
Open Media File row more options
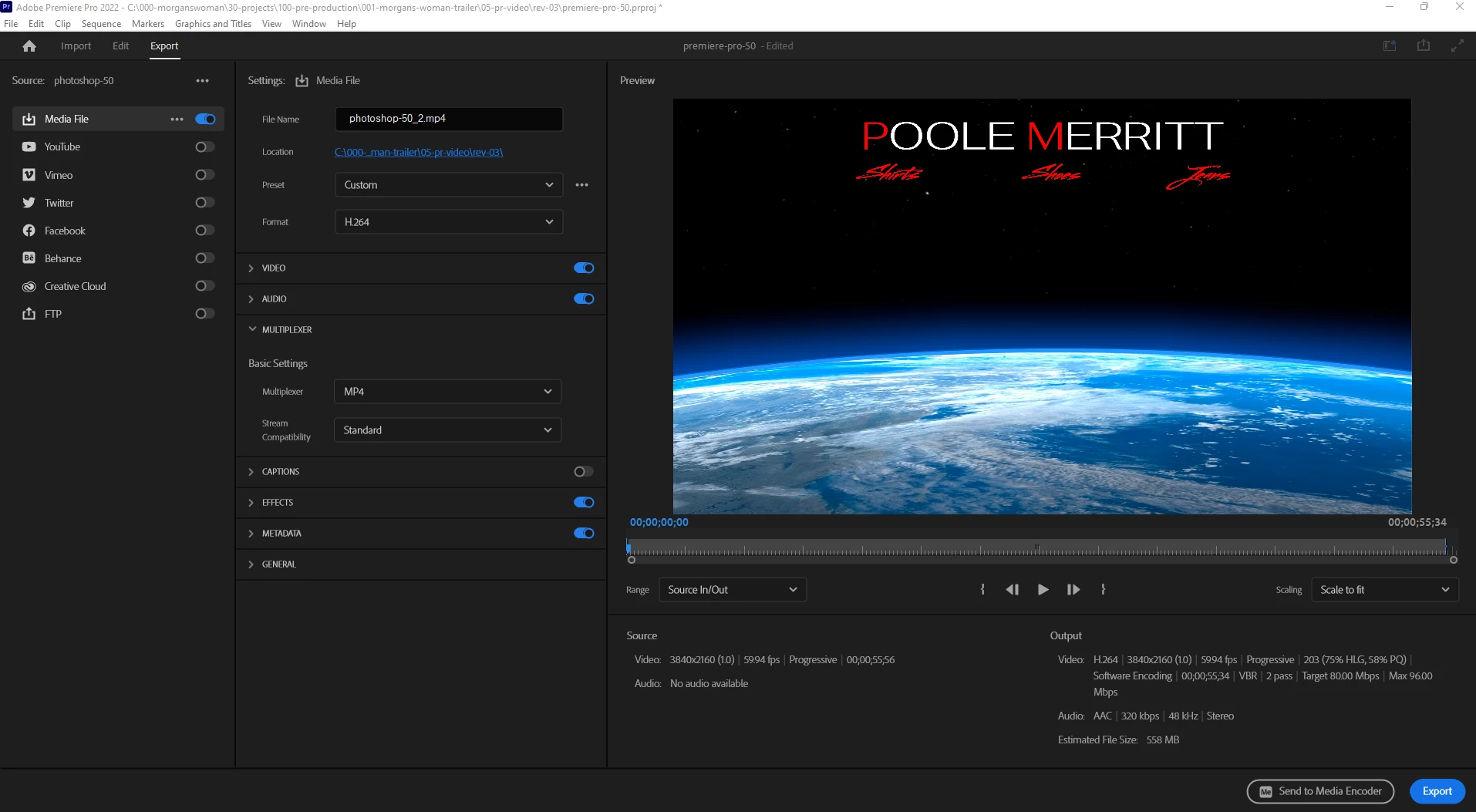[x=177, y=119]
